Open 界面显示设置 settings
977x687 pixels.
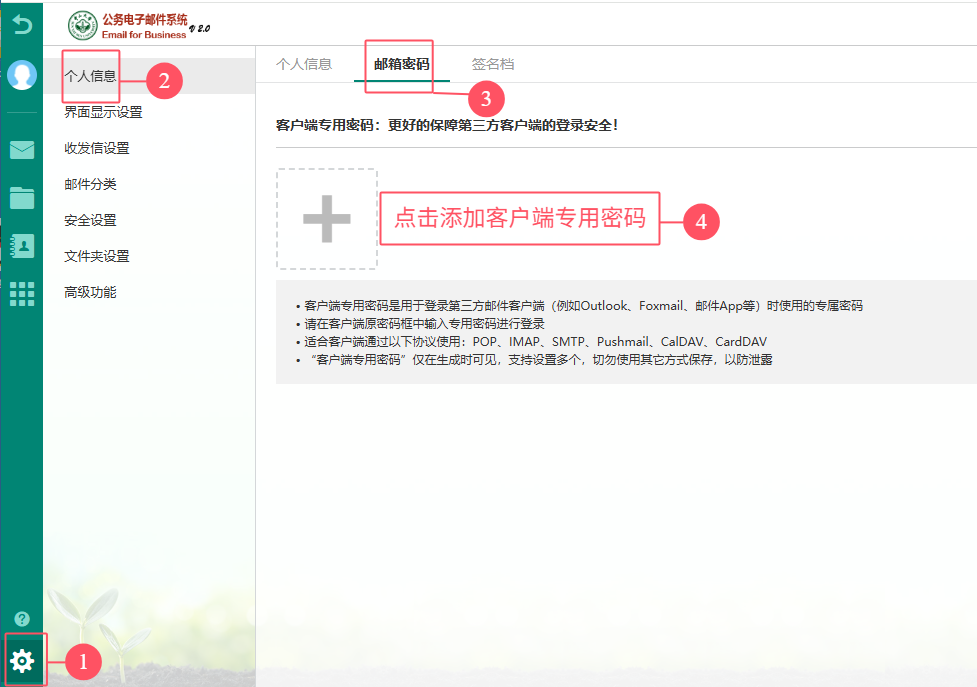pos(103,112)
